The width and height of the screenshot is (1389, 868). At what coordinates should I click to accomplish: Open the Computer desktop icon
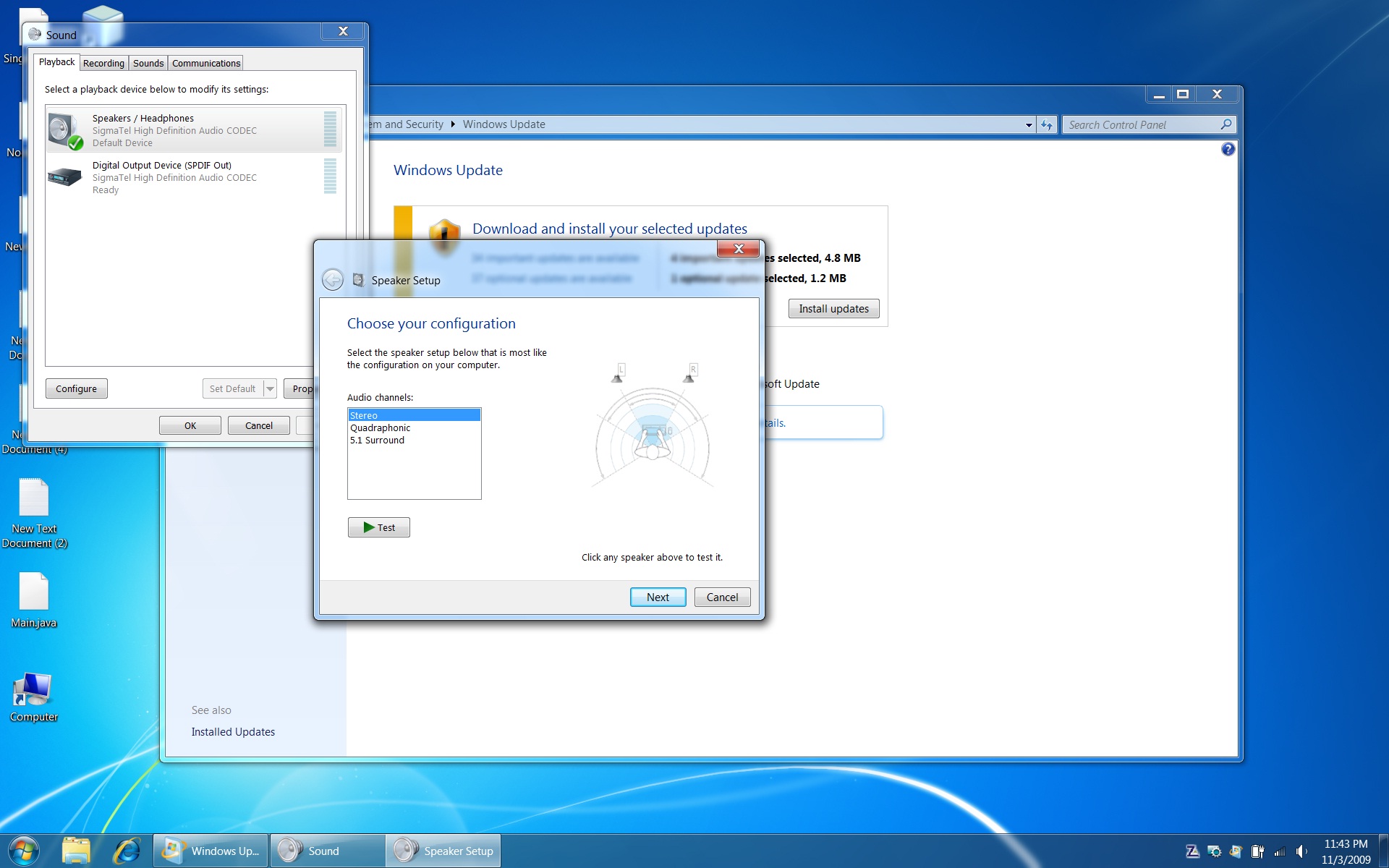[33, 697]
